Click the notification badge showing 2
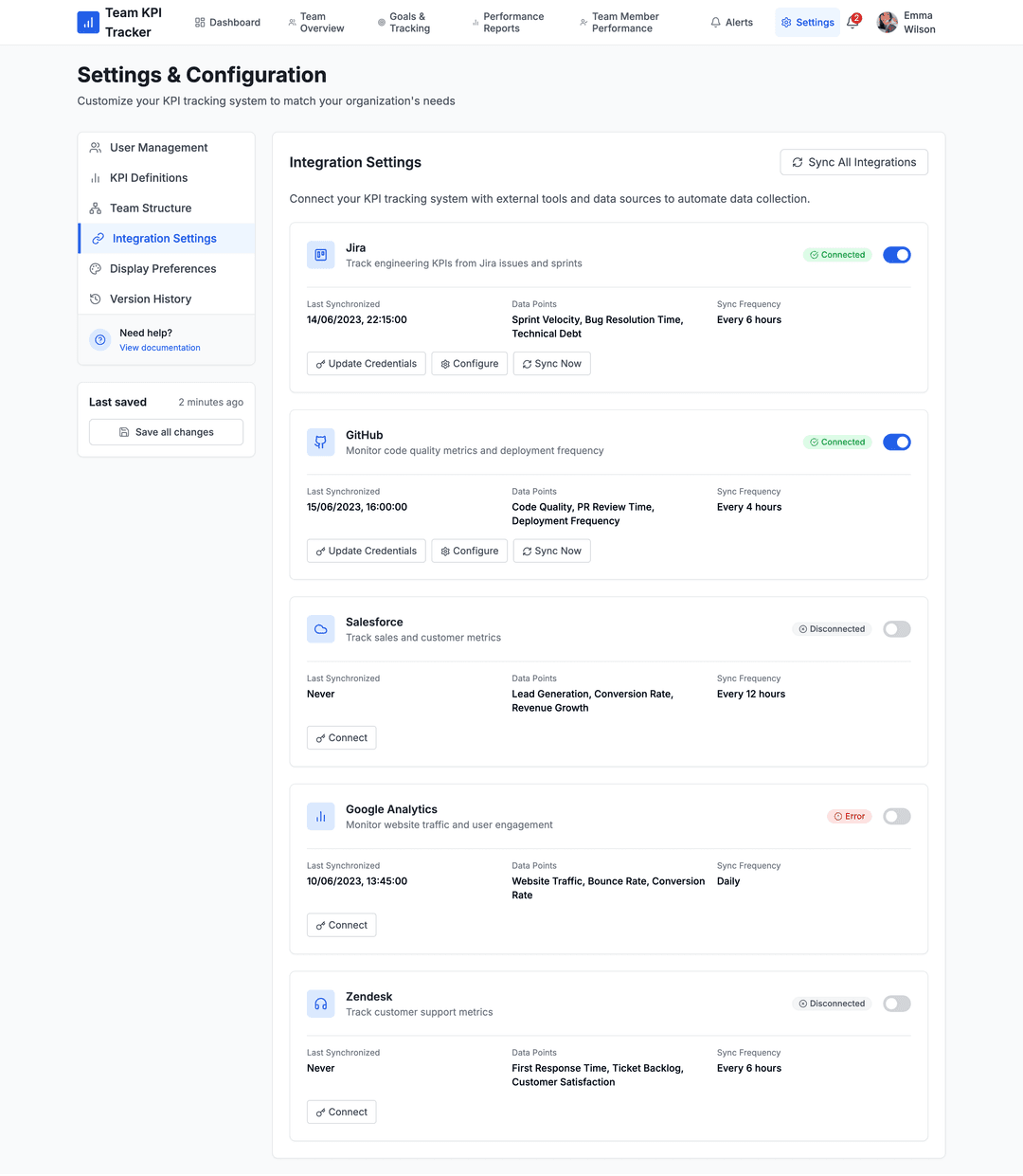 854,17
